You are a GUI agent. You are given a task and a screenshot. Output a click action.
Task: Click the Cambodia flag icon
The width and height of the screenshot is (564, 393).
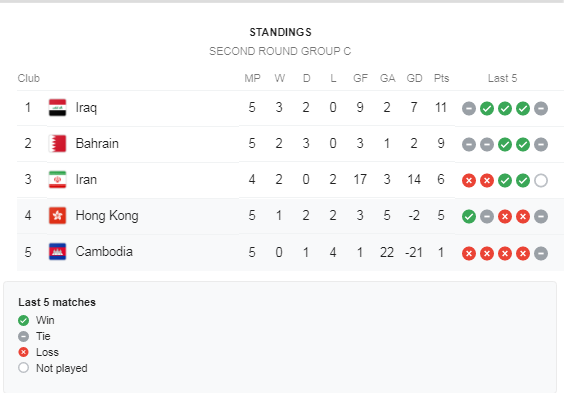tap(58, 252)
